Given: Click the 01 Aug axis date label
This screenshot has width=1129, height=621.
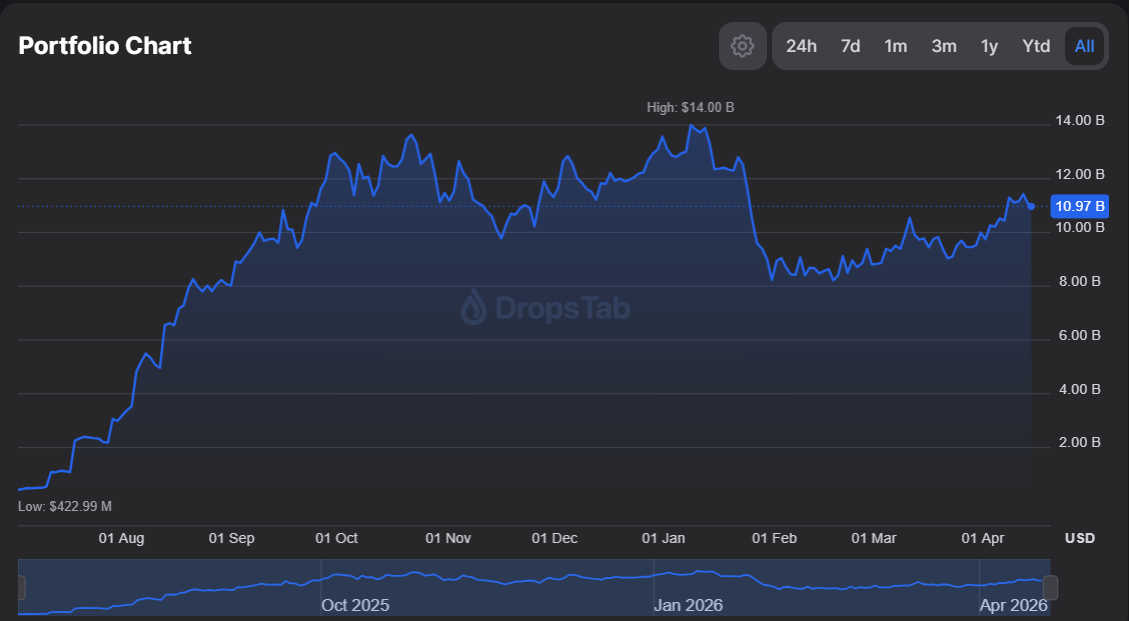Looking at the screenshot, I should tap(120, 538).
